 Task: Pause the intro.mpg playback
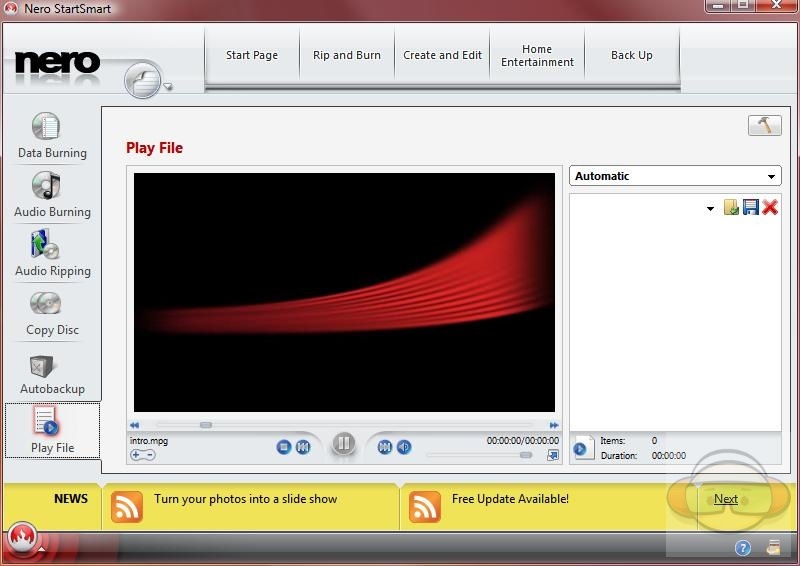pos(343,444)
